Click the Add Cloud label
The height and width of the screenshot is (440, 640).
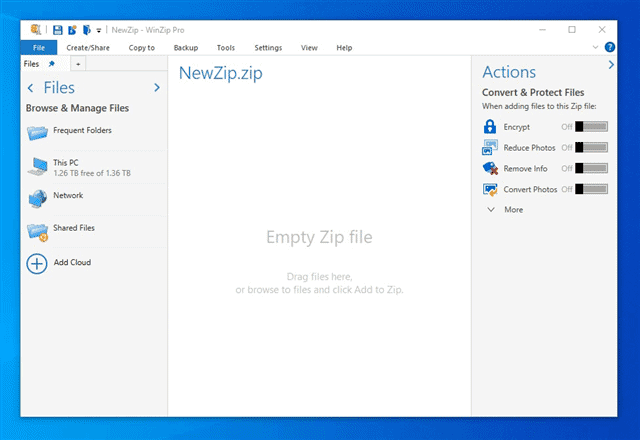(72, 262)
